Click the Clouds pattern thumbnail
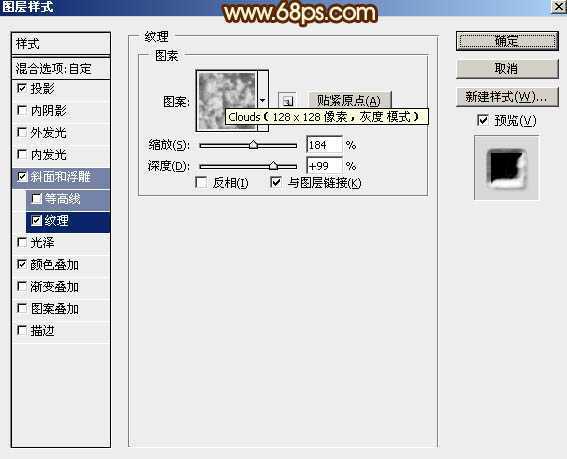The image size is (567, 459). pyautogui.click(x=227, y=101)
